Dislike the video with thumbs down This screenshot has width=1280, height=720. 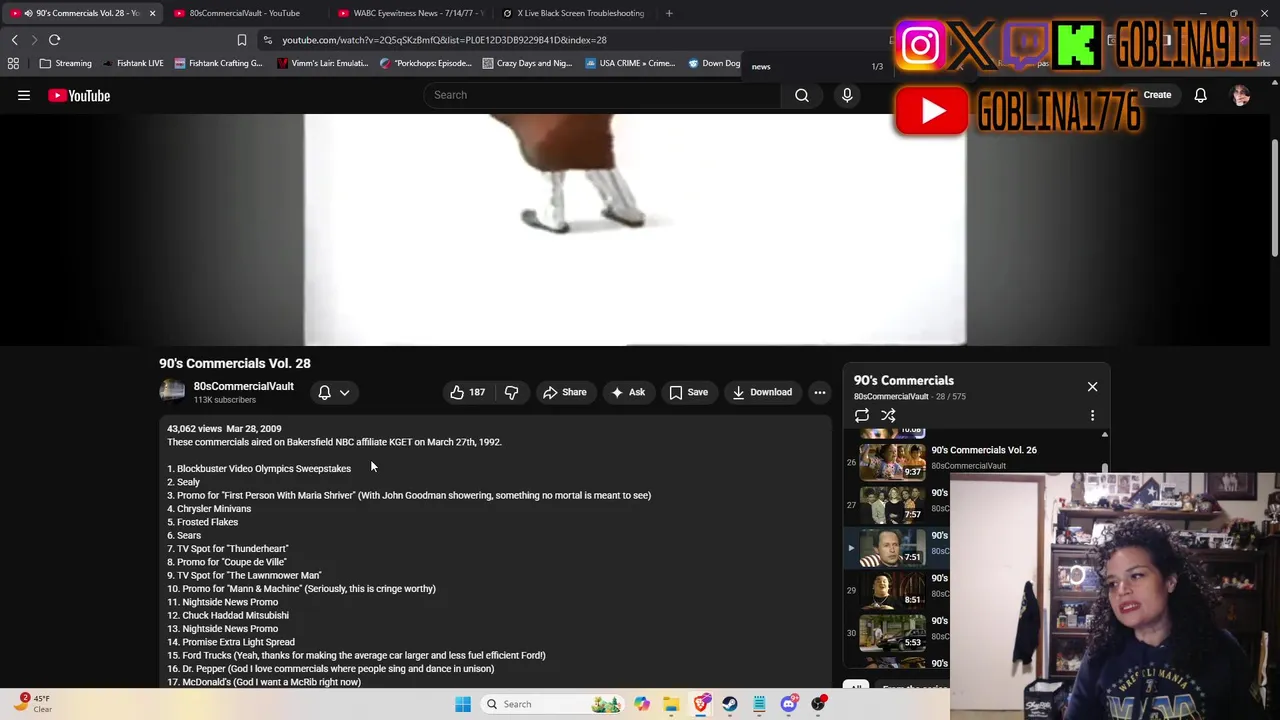pyautogui.click(x=511, y=392)
